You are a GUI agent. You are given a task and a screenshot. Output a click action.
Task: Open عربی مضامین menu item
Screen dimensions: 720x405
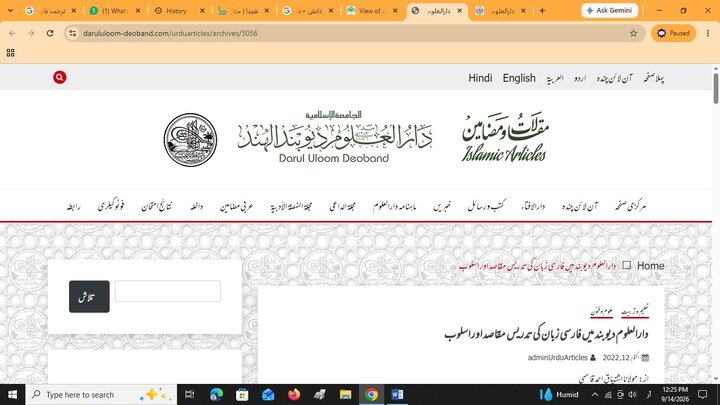pyautogui.click(x=236, y=207)
